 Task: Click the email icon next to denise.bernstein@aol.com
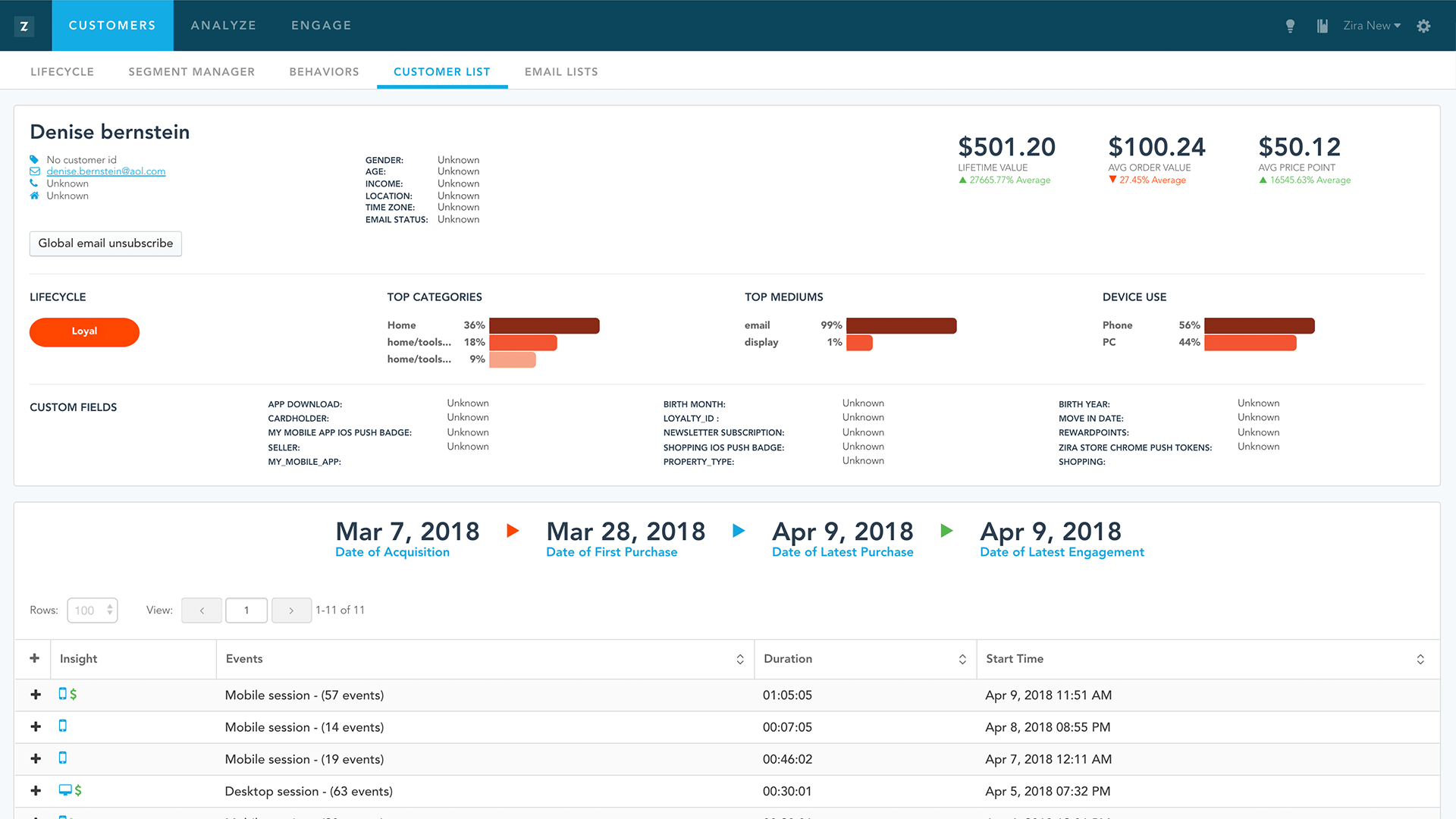click(x=36, y=170)
